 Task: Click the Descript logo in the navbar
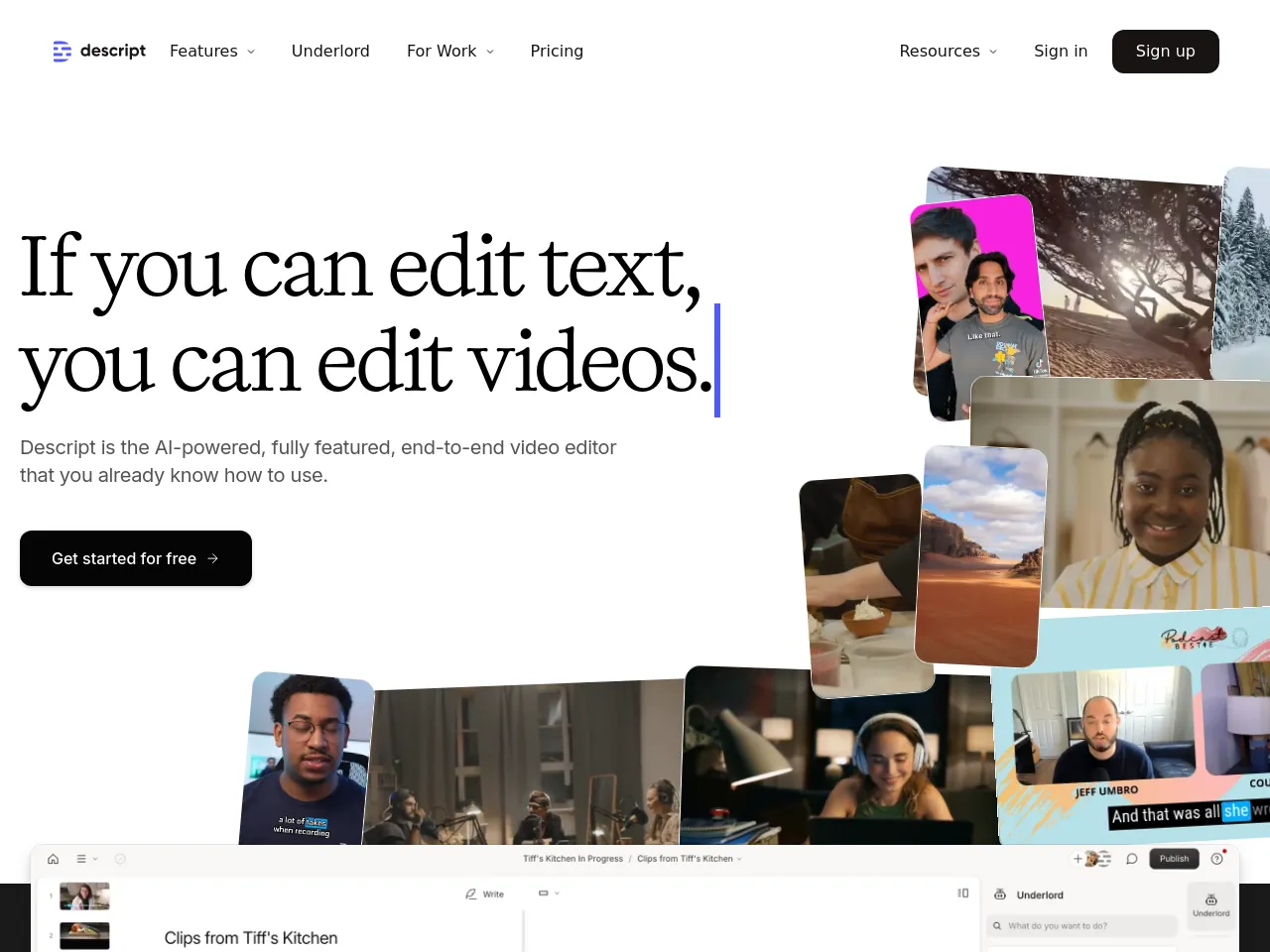click(x=99, y=51)
